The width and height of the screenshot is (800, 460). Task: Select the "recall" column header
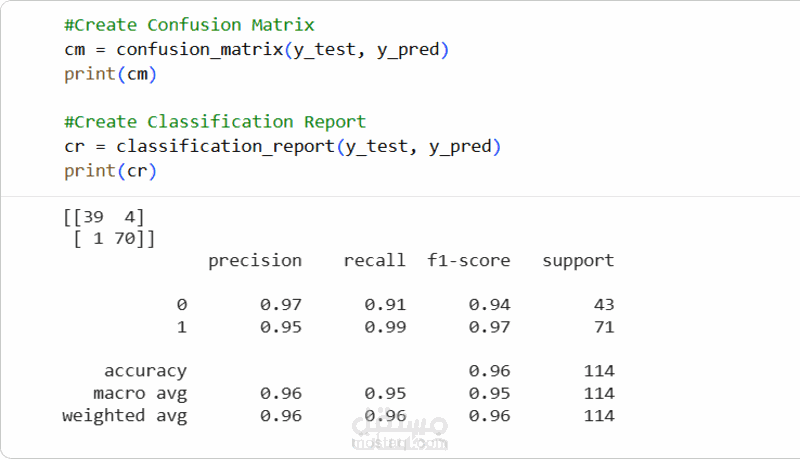374,261
